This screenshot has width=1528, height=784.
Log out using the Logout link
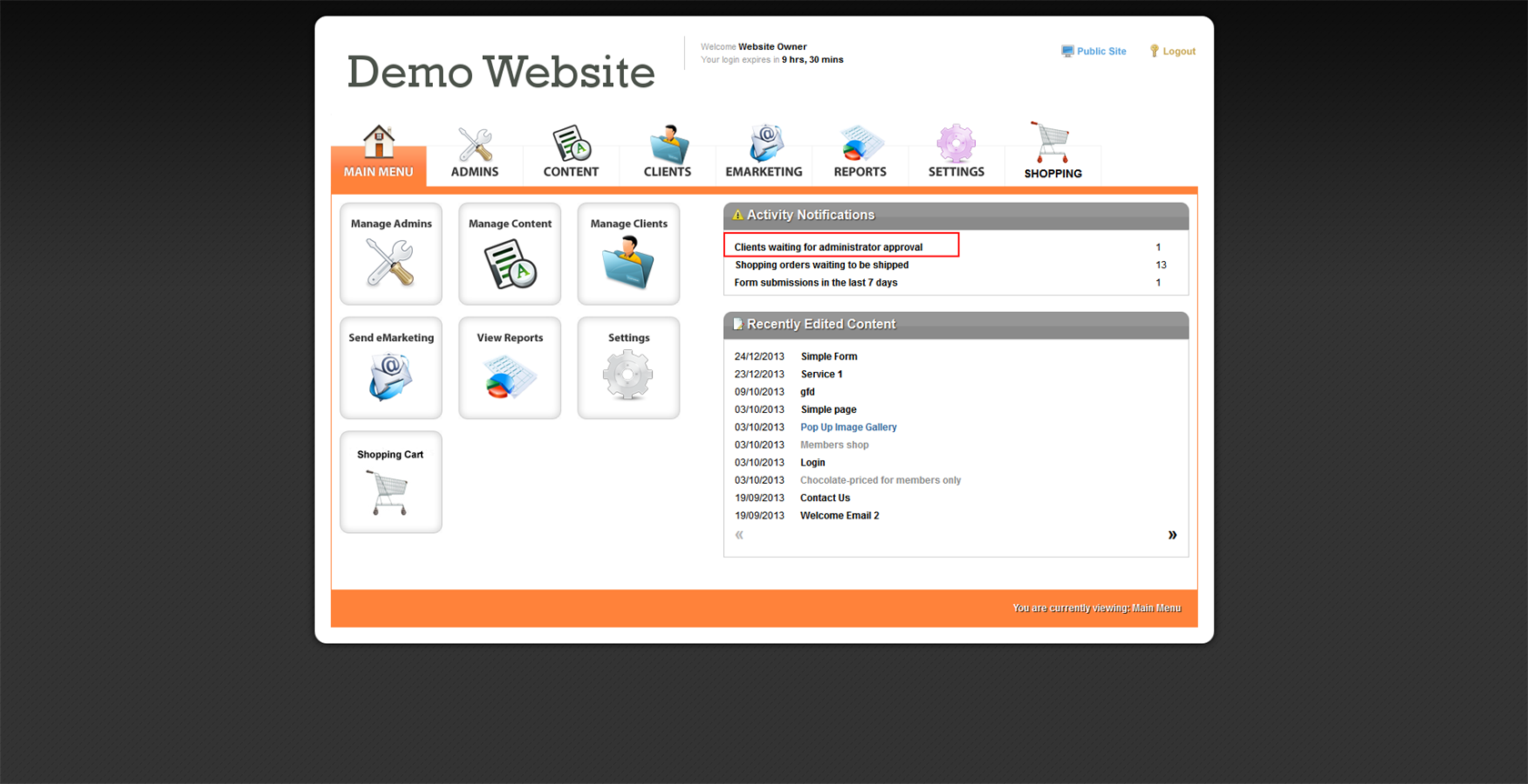tap(1178, 52)
